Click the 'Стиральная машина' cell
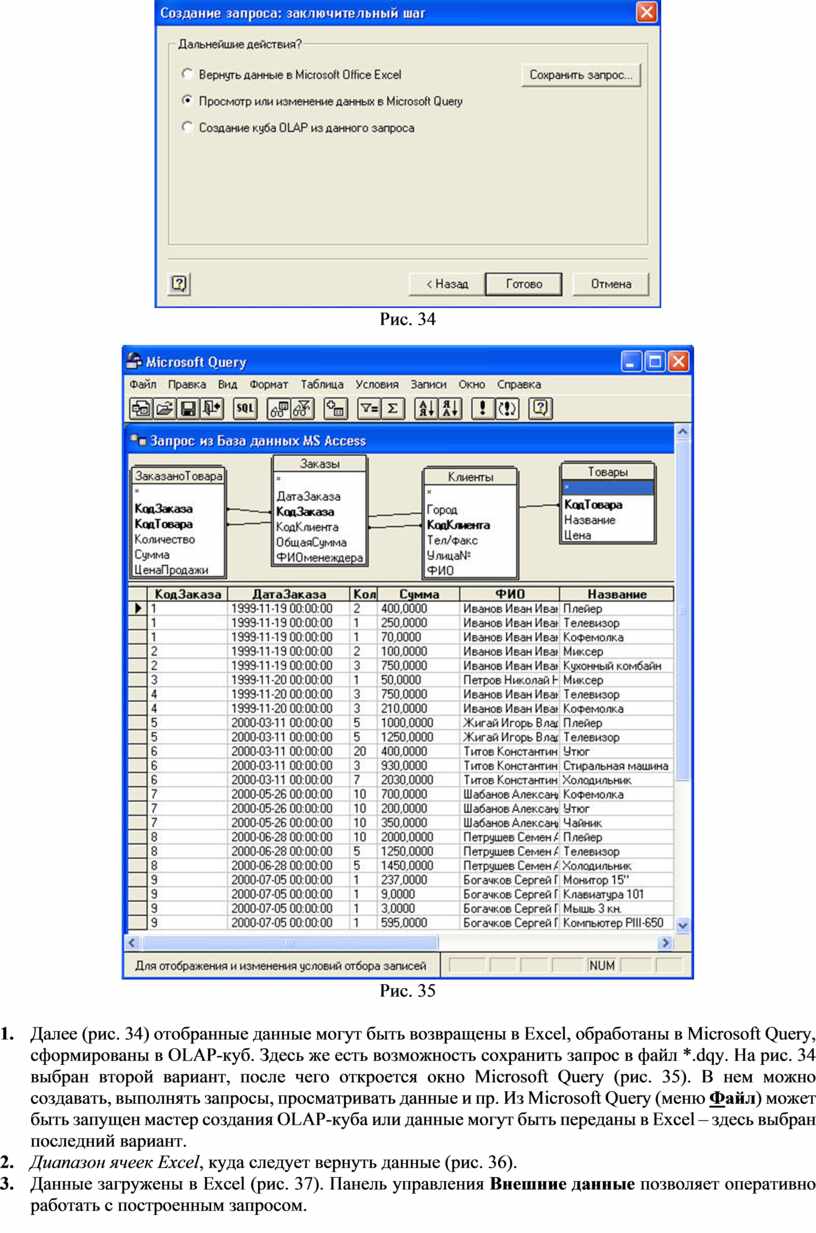This screenshot has width=816, height=1233. [x=616, y=765]
